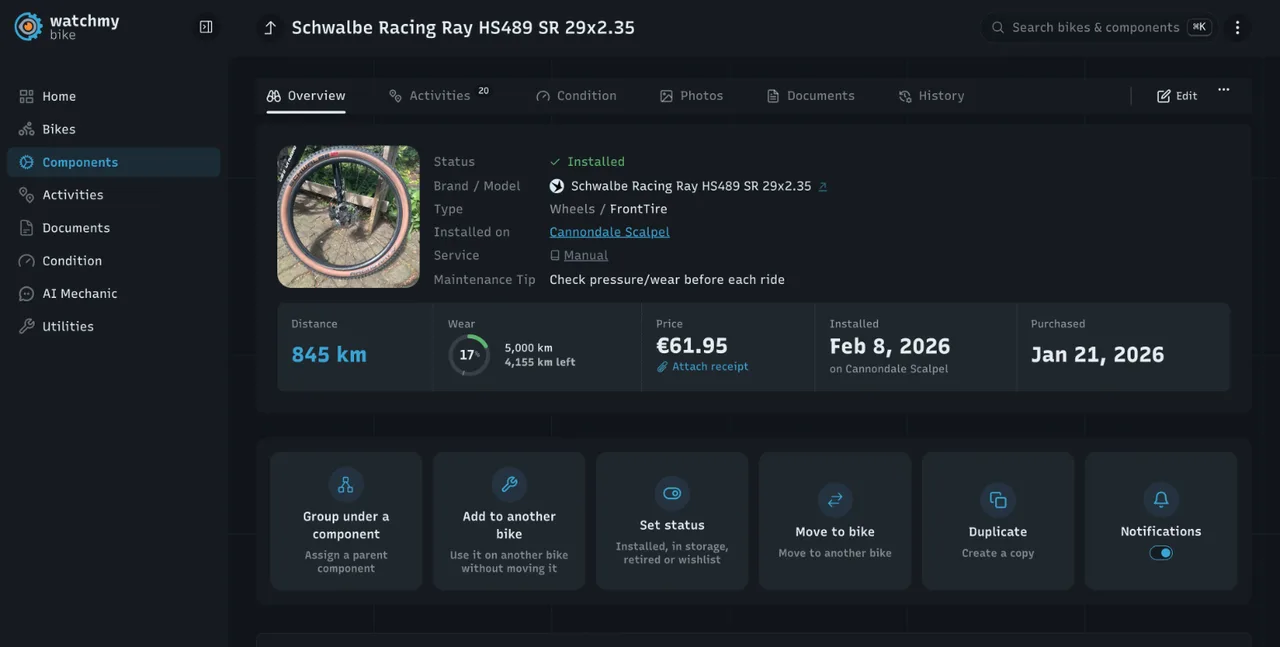Click the FrontTire type text

point(638,209)
